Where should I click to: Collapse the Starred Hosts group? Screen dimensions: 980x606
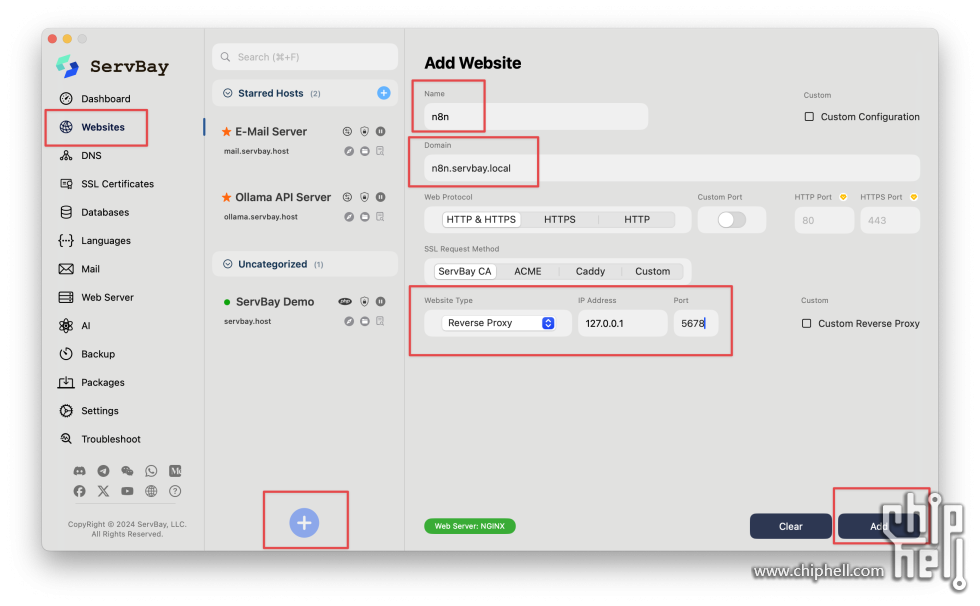pyautogui.click(x=228, y=93)
